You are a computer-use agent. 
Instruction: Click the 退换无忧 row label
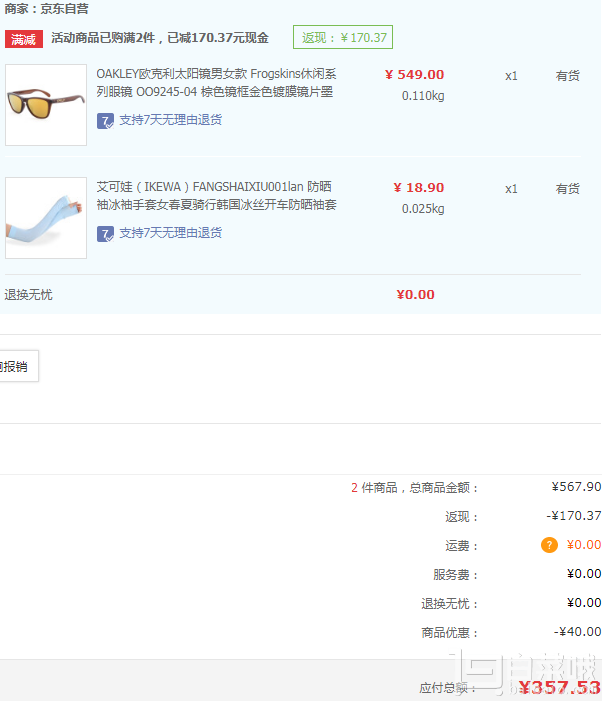(x=29, y=295)
